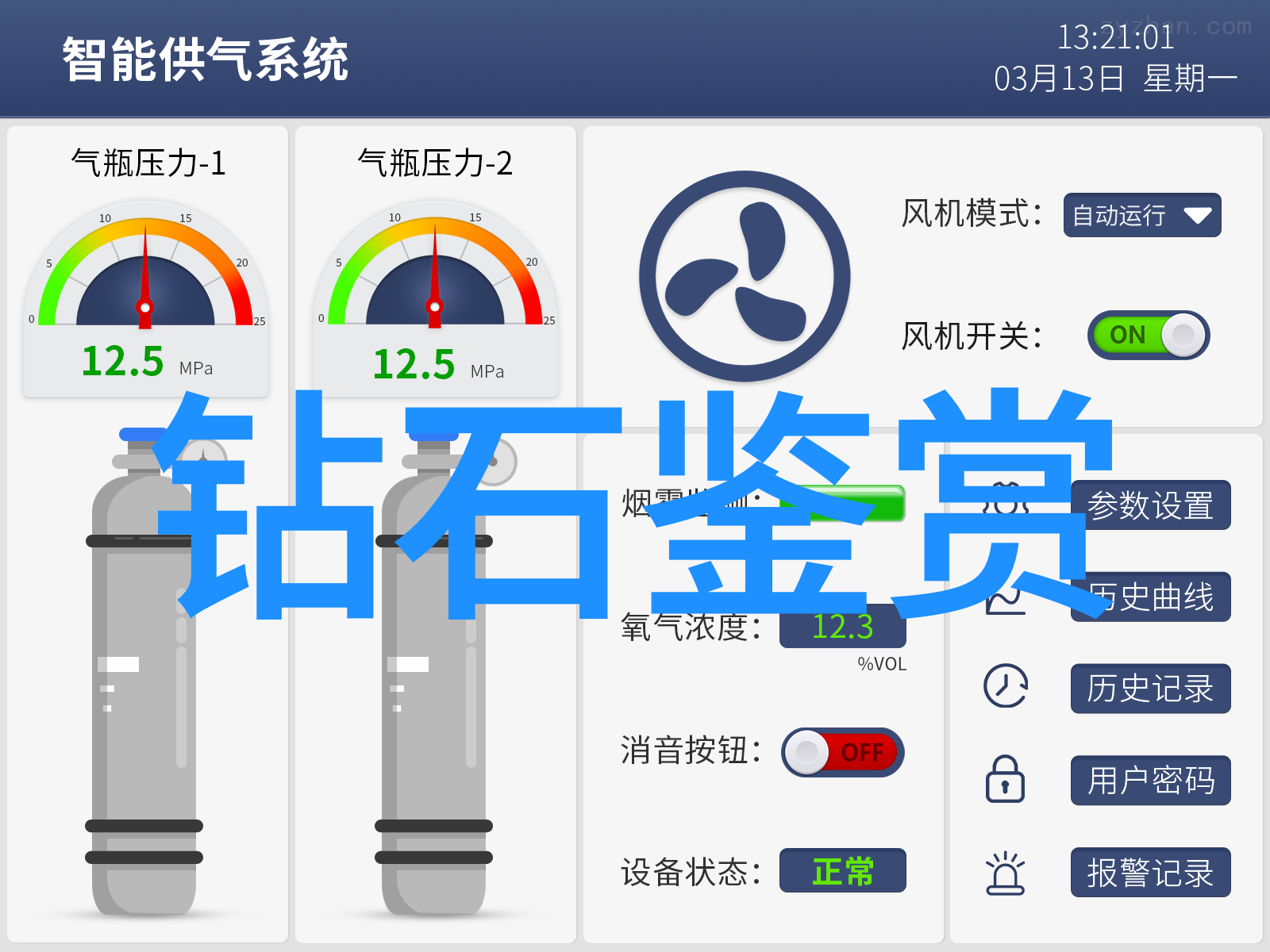Click the 设备状态 正常 status indicator
Image resolution: width=1270 pixels, height=952 pixels.
click(843, 870)
